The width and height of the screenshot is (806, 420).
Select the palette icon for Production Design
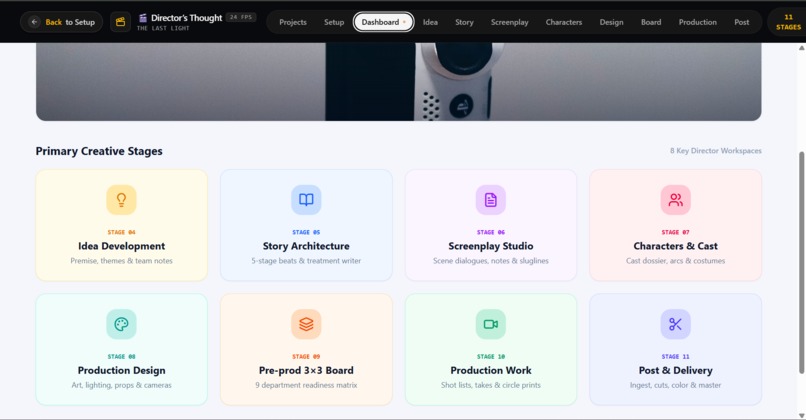(121, 324)
